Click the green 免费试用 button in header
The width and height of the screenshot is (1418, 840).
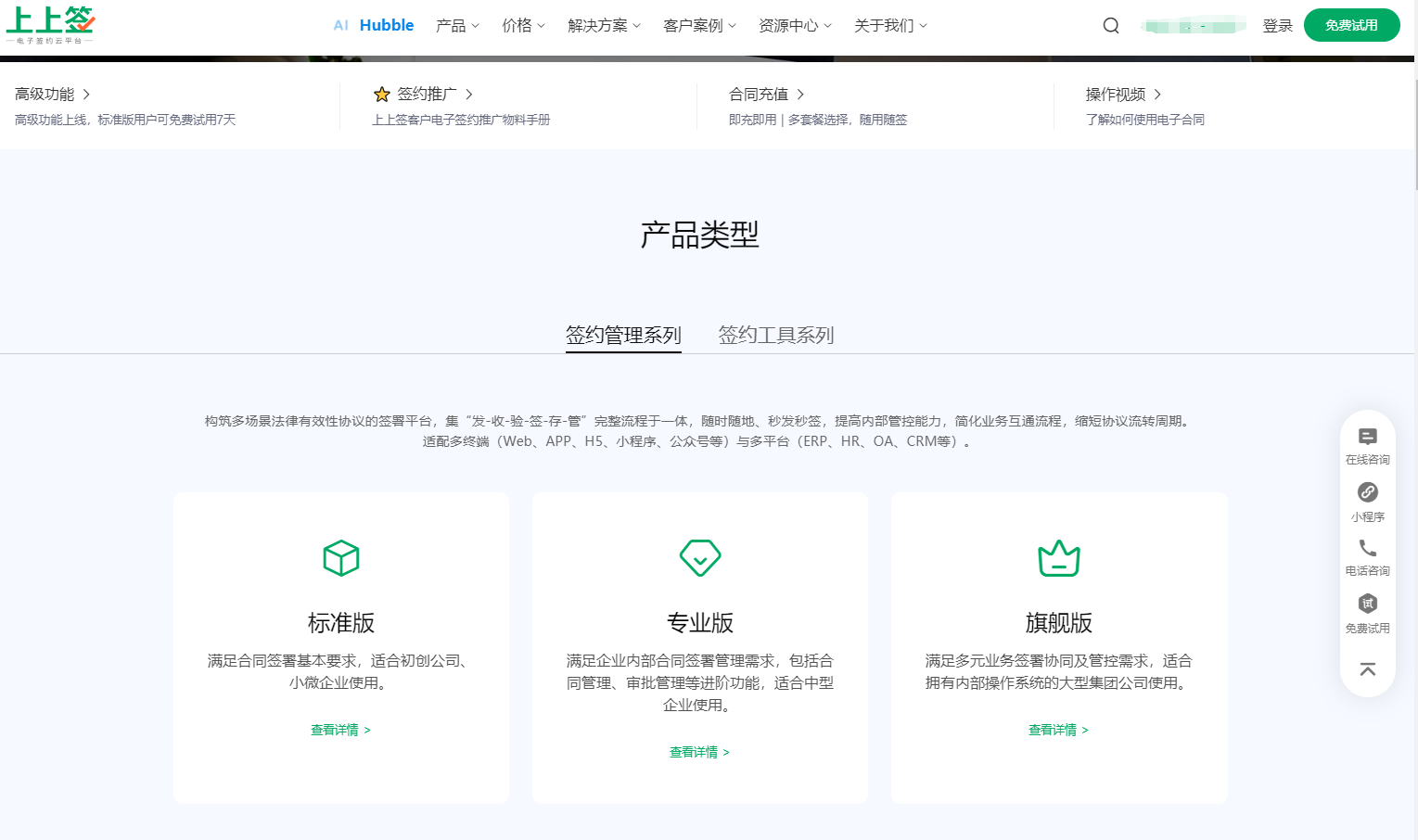click(1350, 26)
